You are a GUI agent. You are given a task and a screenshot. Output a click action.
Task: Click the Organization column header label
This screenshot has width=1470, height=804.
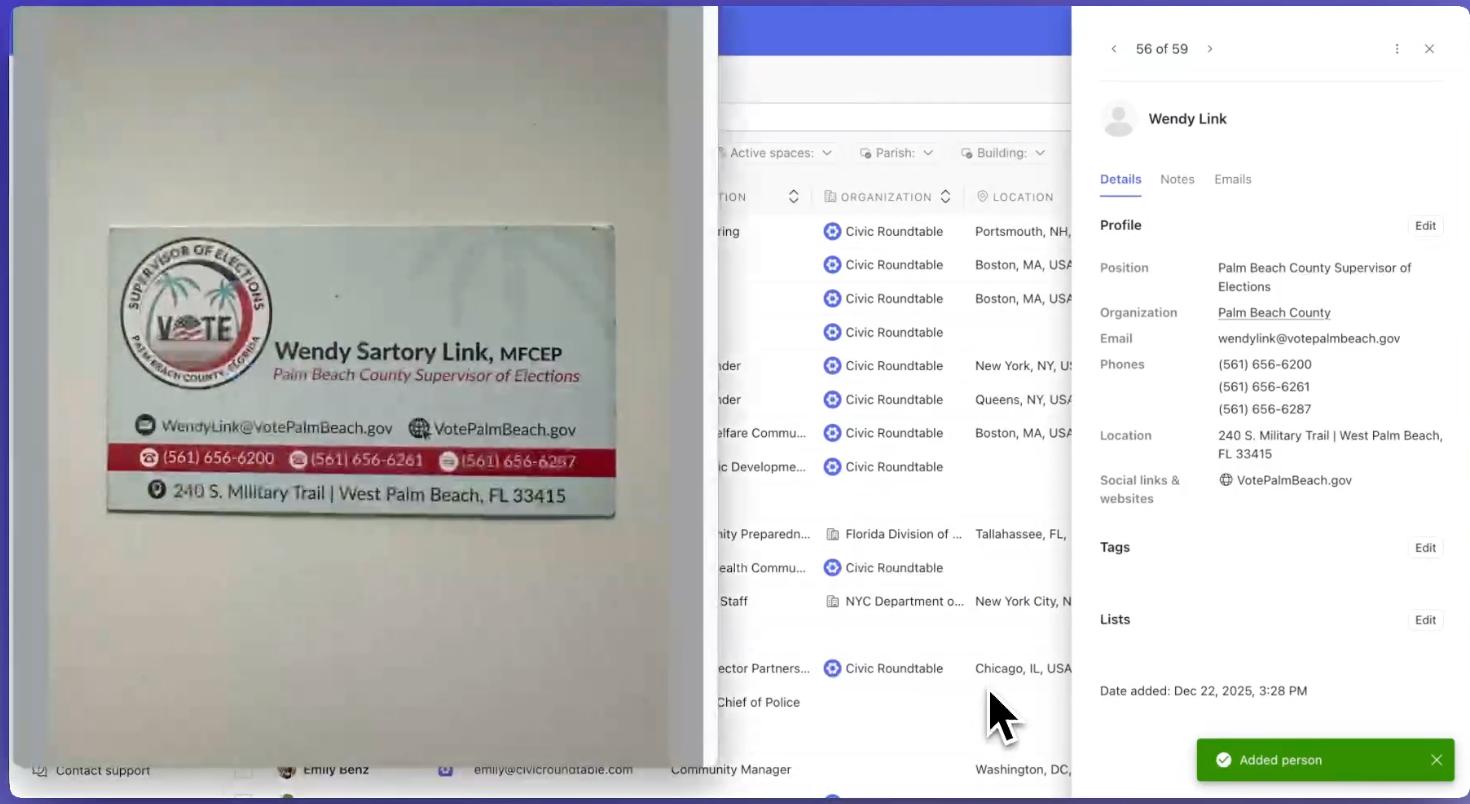886,197
